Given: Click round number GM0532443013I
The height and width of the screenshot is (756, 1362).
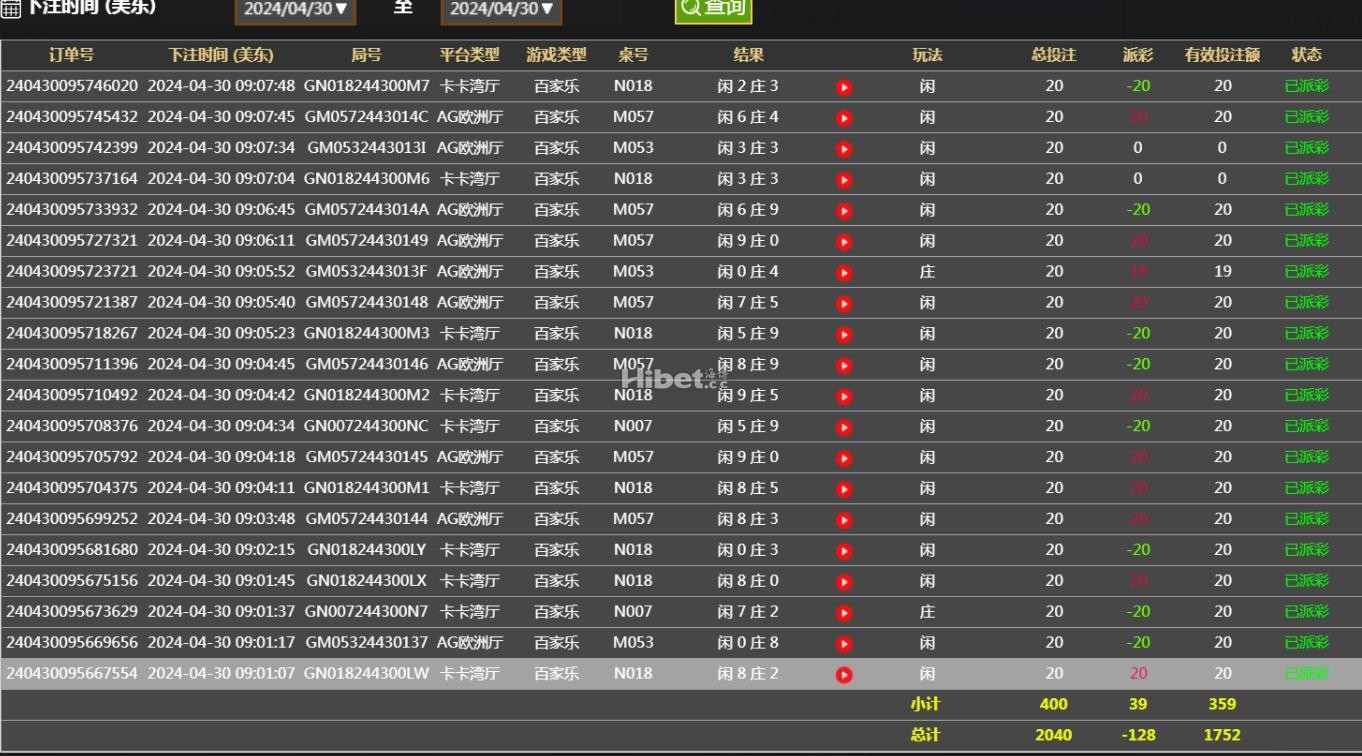Looking at the screenshot, I should [366, 148].
